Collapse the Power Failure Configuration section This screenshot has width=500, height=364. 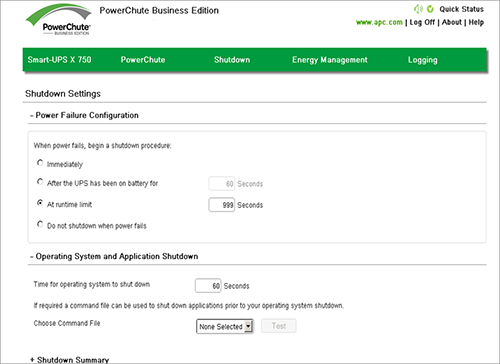[84, 115]
